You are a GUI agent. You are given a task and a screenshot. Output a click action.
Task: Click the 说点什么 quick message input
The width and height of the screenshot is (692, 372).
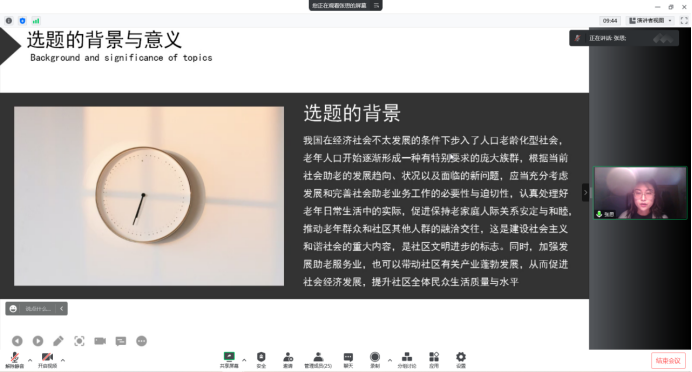coord(38,308)
